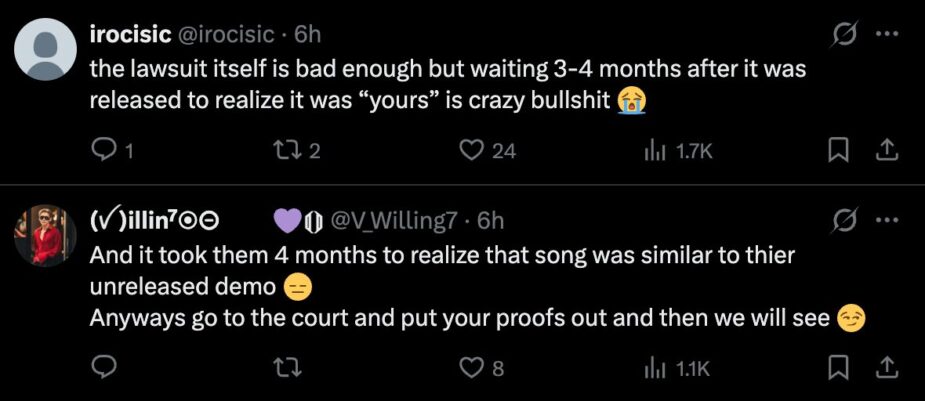Bookmark V_Willing7's tweet
Screen dimensions: 925x401
[x=837, y=369]
